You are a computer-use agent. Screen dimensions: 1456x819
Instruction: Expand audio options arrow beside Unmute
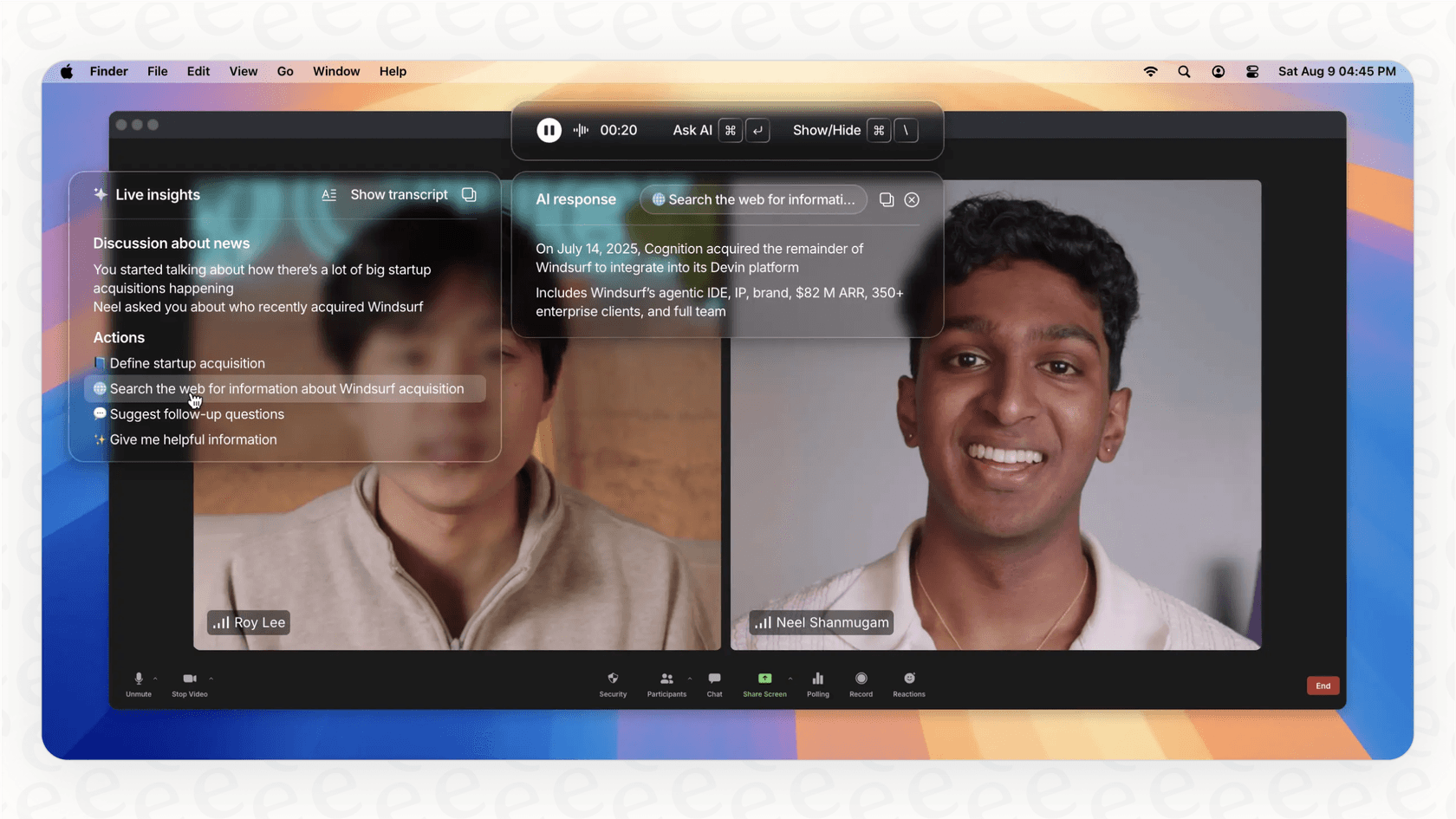click(155, 679)
